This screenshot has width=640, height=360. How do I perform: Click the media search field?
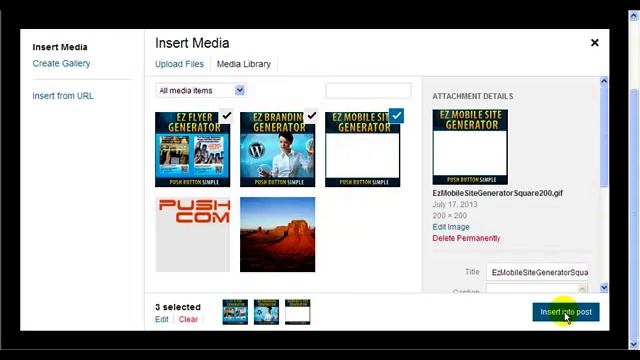tap(368, 91)
